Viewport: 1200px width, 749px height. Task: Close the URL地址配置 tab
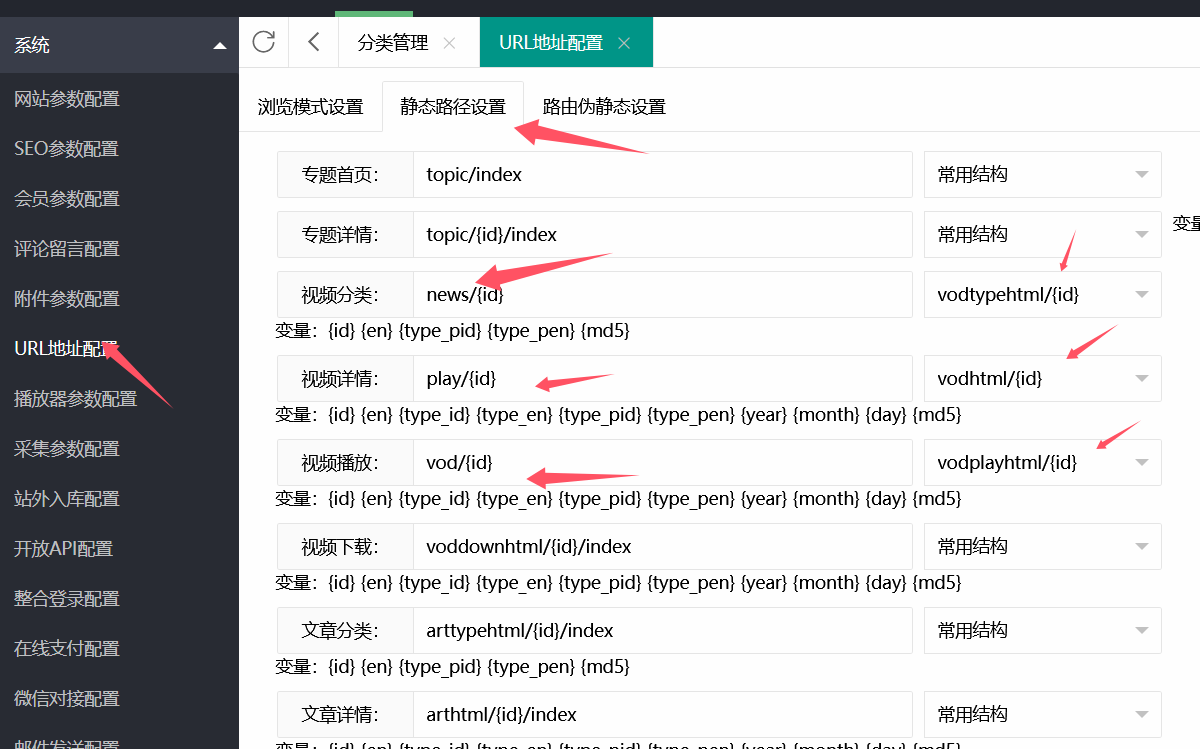[x=624, y=43]
